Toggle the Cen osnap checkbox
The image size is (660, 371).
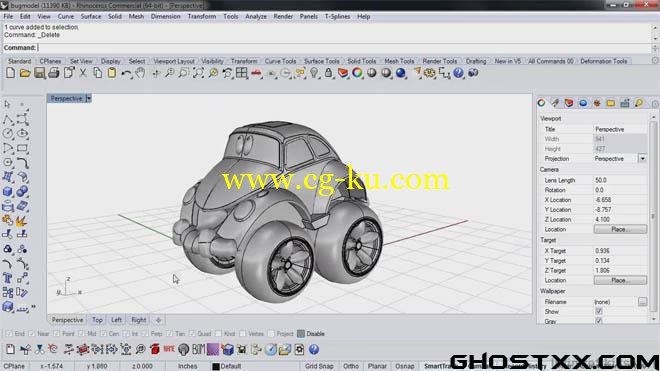coord(104,334)
